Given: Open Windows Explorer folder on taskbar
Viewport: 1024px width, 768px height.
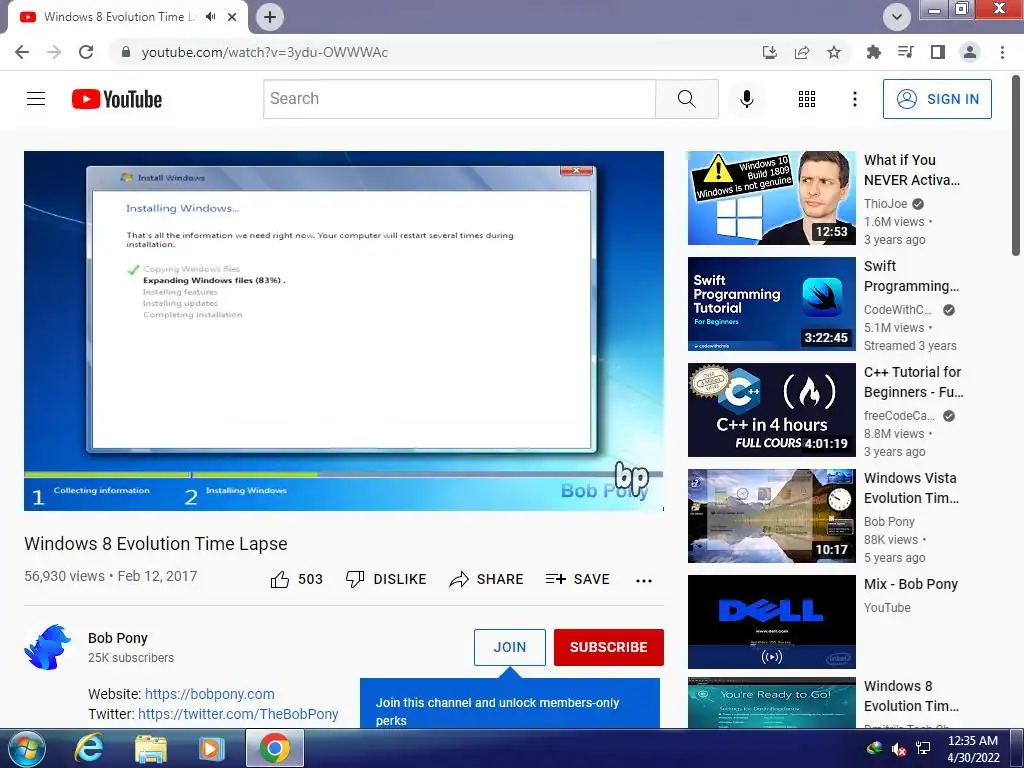Looking at the screenshot, I should (151, 748).
